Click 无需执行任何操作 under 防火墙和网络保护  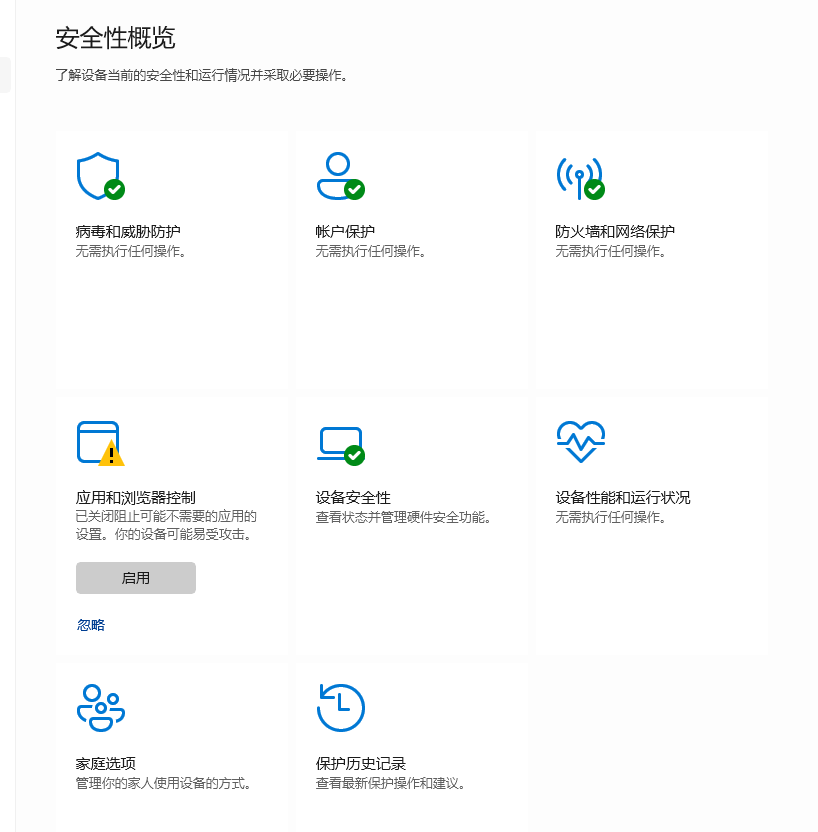click(x=611, y=251)
